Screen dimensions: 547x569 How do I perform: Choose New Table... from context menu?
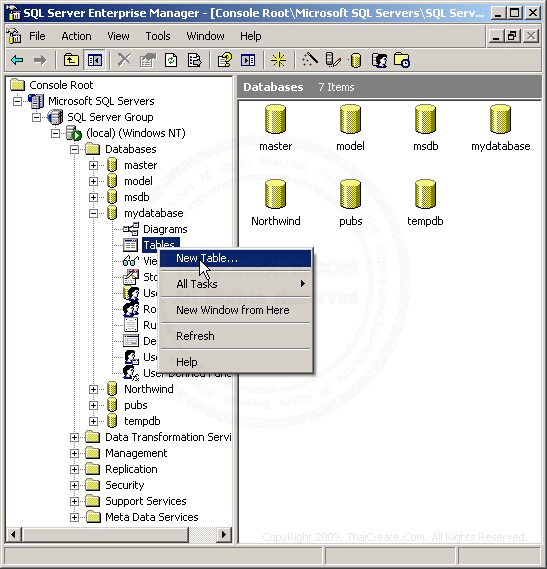(236, 258)
